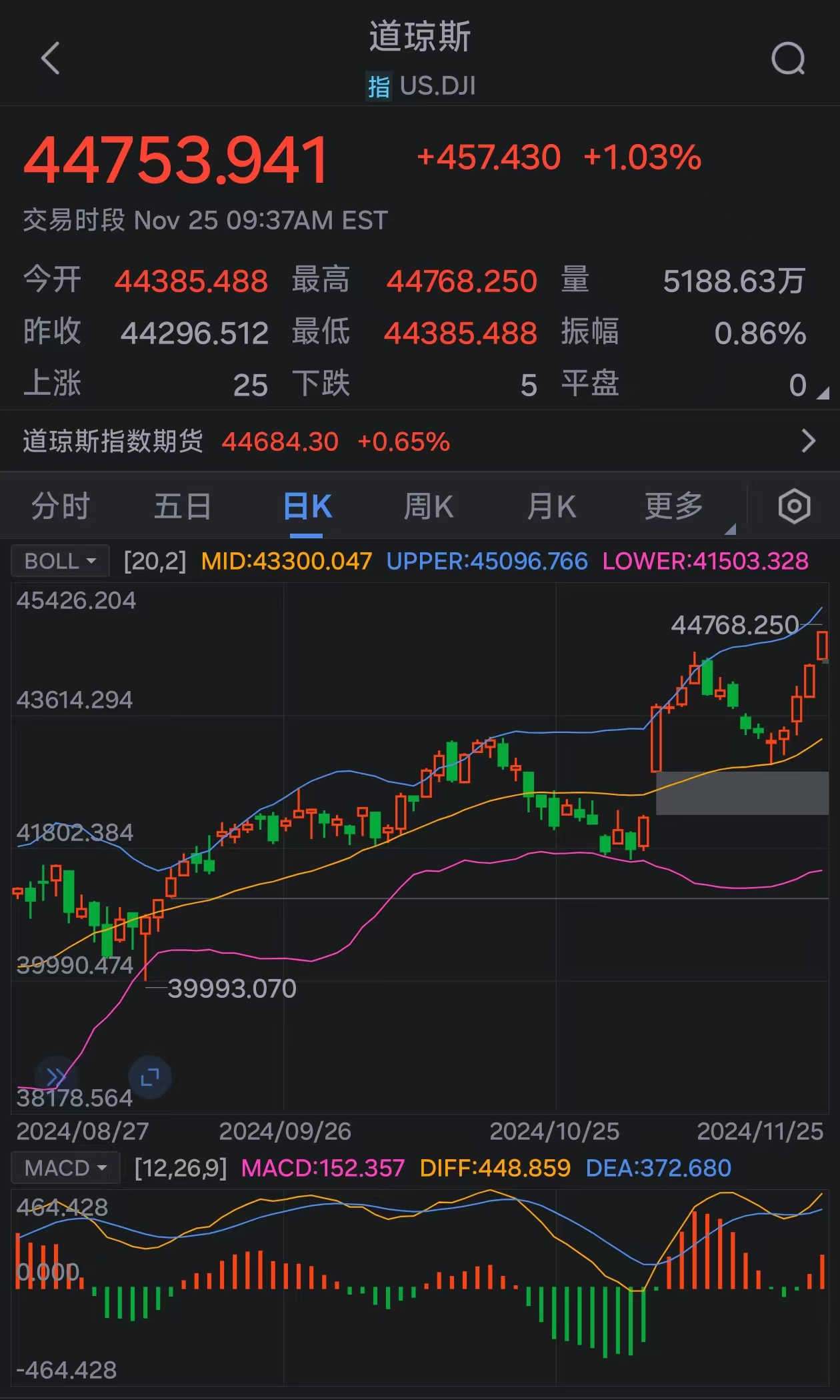Switch to the 周K tab
The image size is (840, 1400).
tap(428, 506)
